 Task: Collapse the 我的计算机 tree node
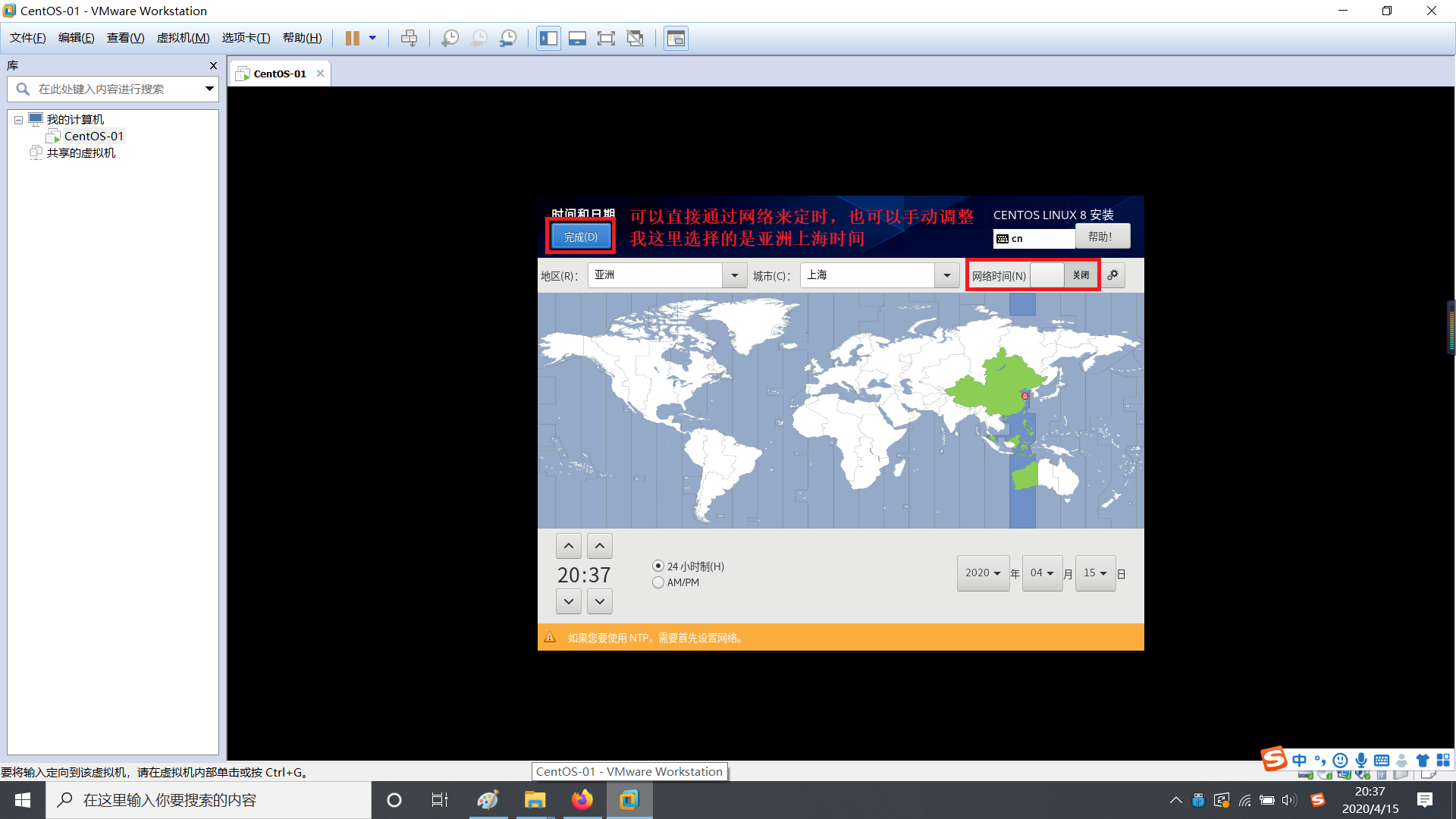(18, 120)
